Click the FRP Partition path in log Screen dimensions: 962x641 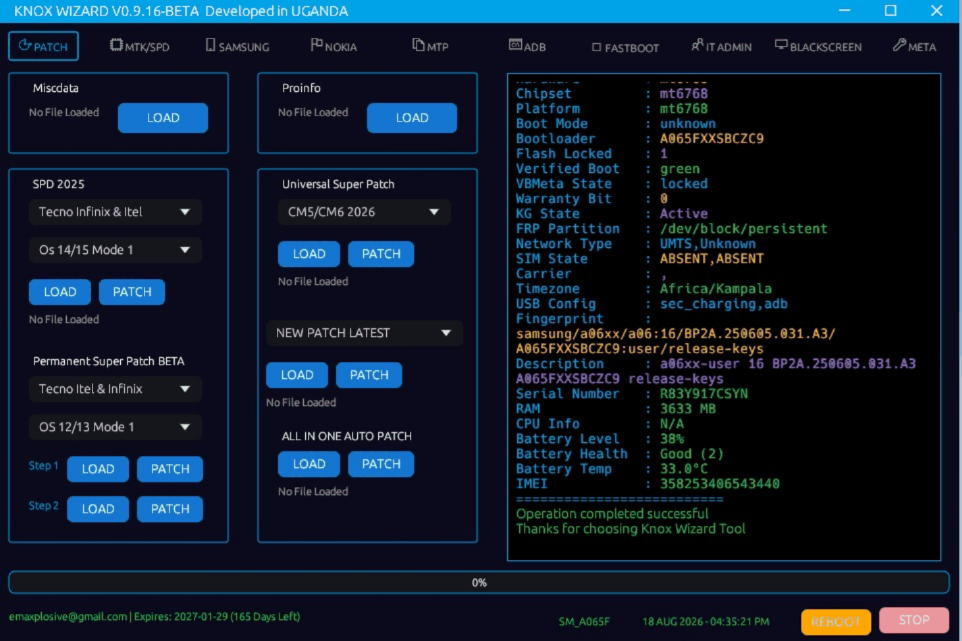744,229
